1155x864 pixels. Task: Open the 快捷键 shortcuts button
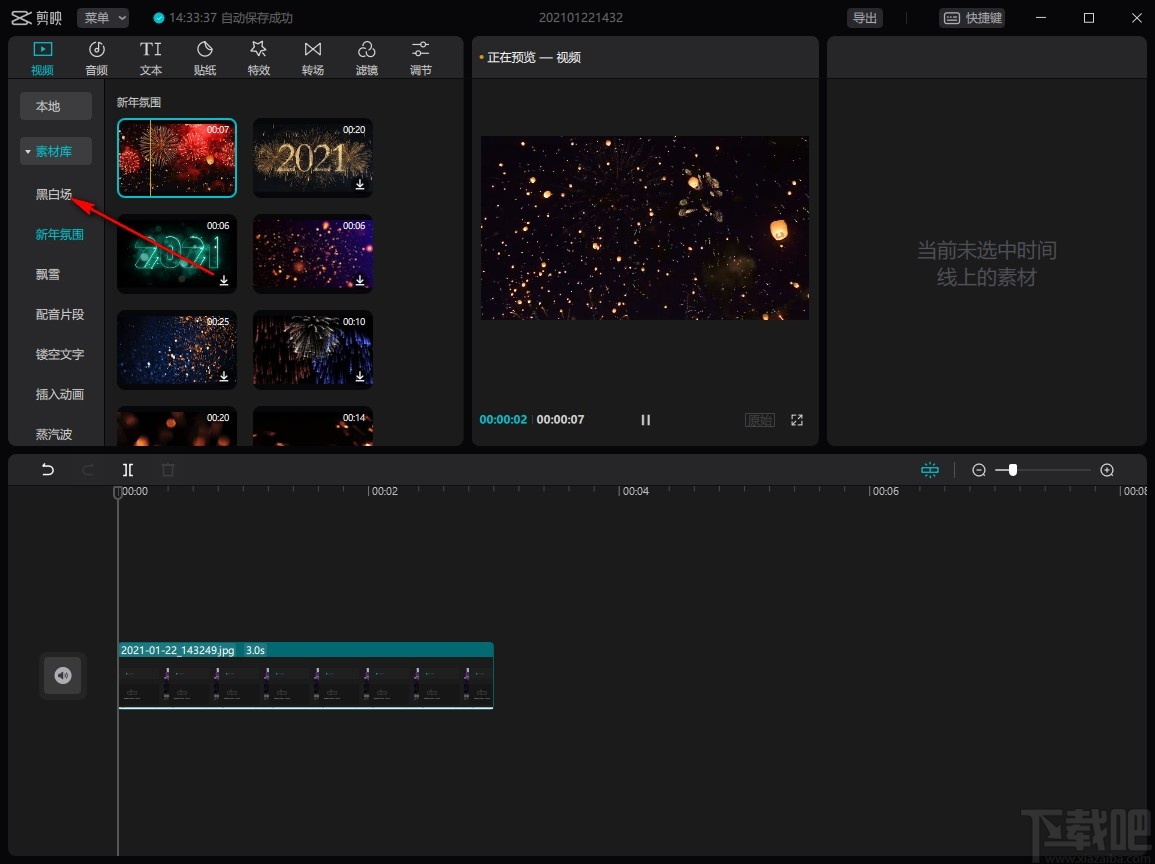973,18
